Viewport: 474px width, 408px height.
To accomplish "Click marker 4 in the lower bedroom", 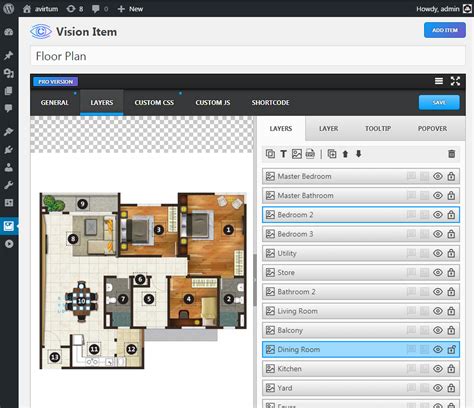I will click(x=189, y=299).
